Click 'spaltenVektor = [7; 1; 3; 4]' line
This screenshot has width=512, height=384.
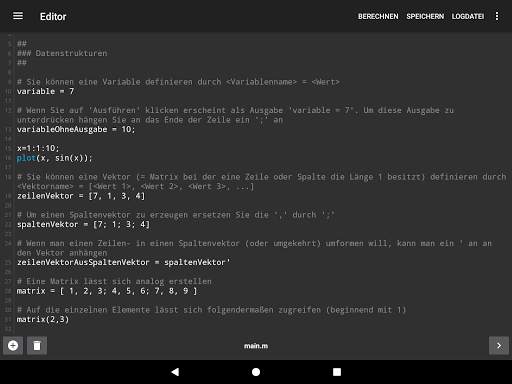point(83,224)
